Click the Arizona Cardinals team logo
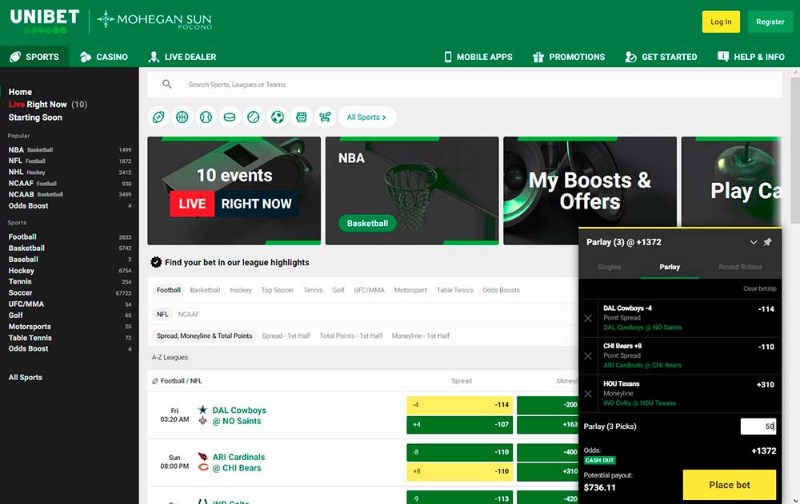The image size is (800, 504). point(203,457)
